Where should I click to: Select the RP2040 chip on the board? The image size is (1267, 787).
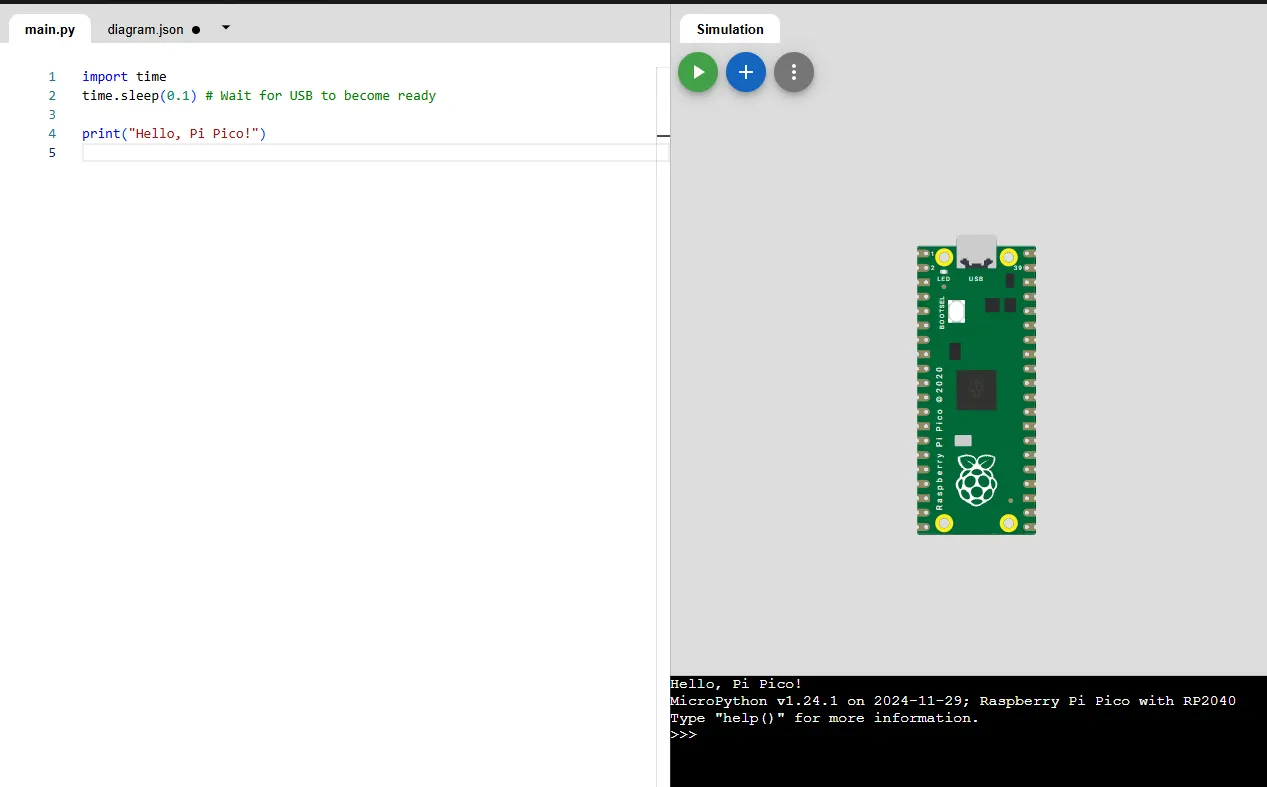976,390
